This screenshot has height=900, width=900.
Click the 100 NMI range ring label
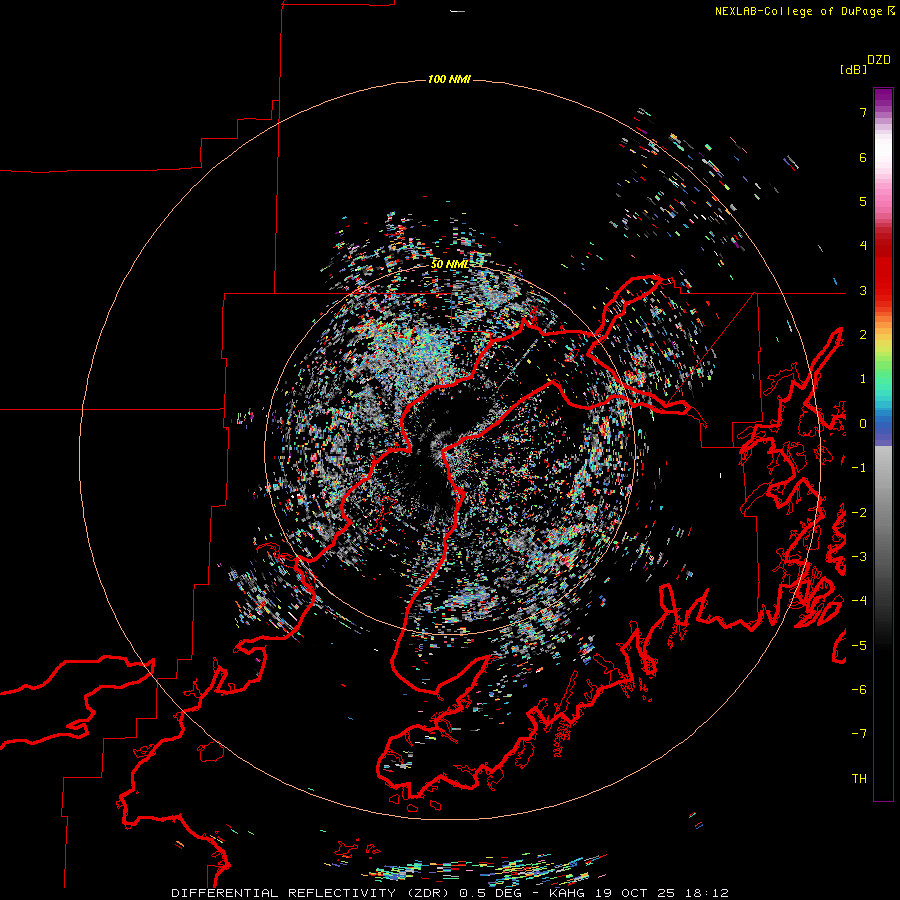click(x=449, y=79)
